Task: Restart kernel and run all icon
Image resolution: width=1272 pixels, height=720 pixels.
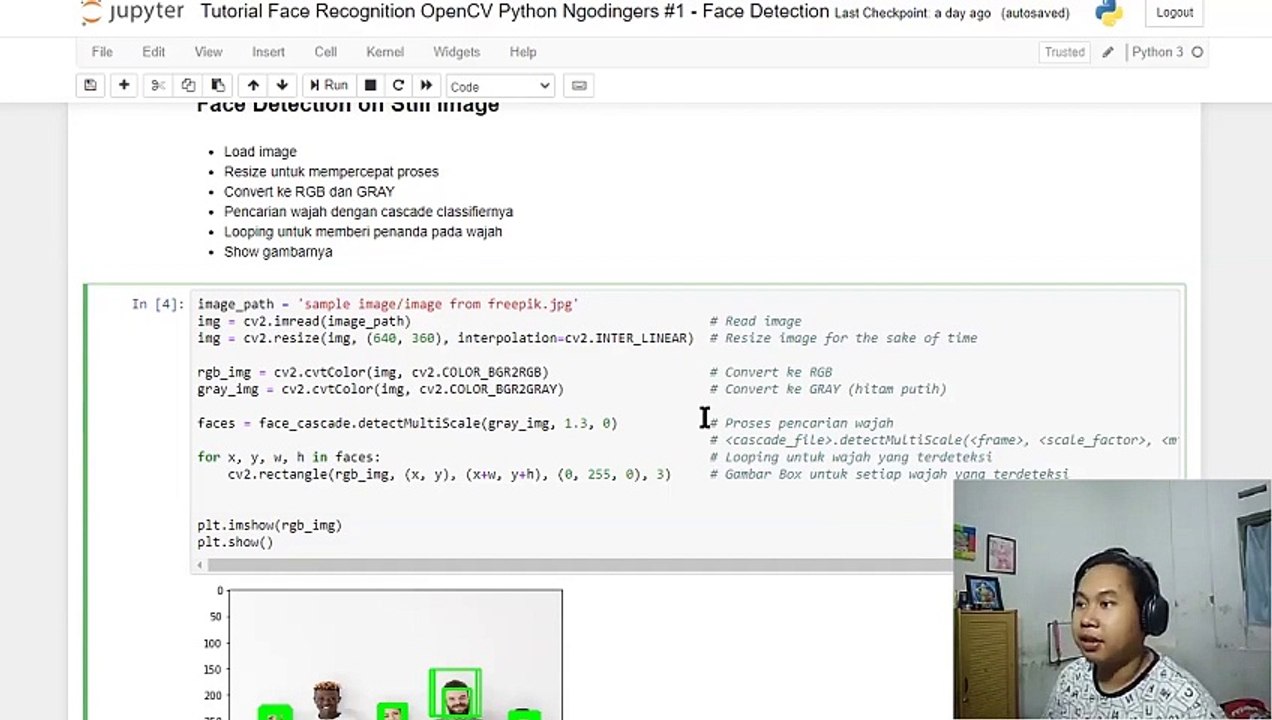Action: coord(426,86)
